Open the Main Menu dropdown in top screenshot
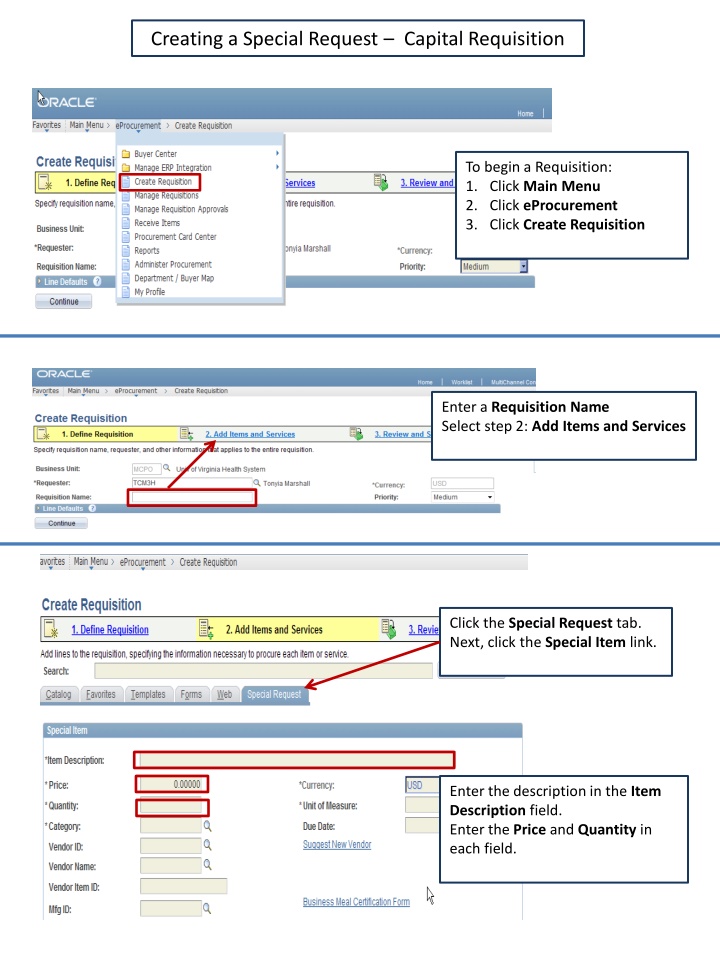 tap(86, 125)
